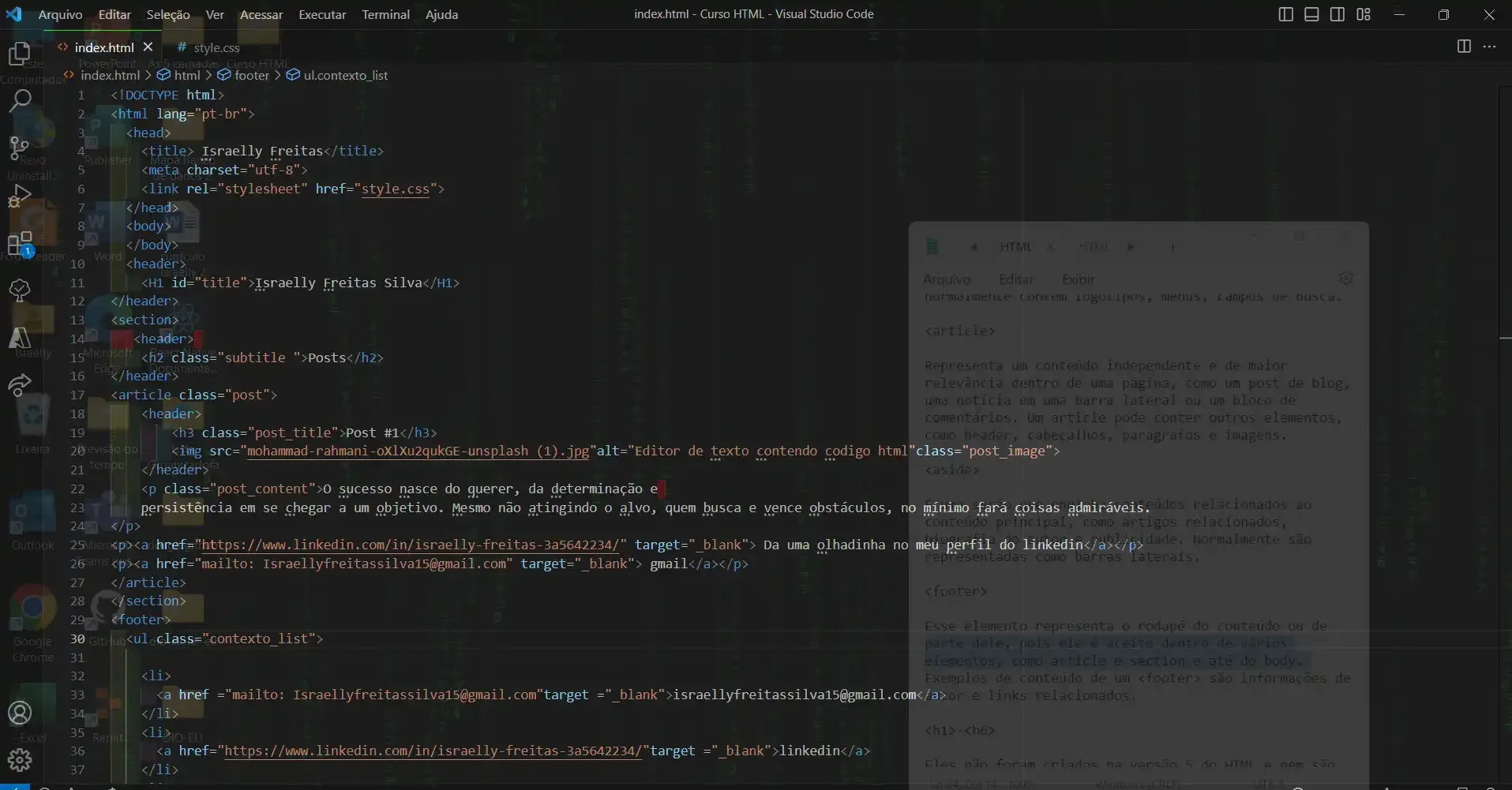Open the Ajuda menu
The width and height of the screenshot is (1512, 790).
click(441, 14)
